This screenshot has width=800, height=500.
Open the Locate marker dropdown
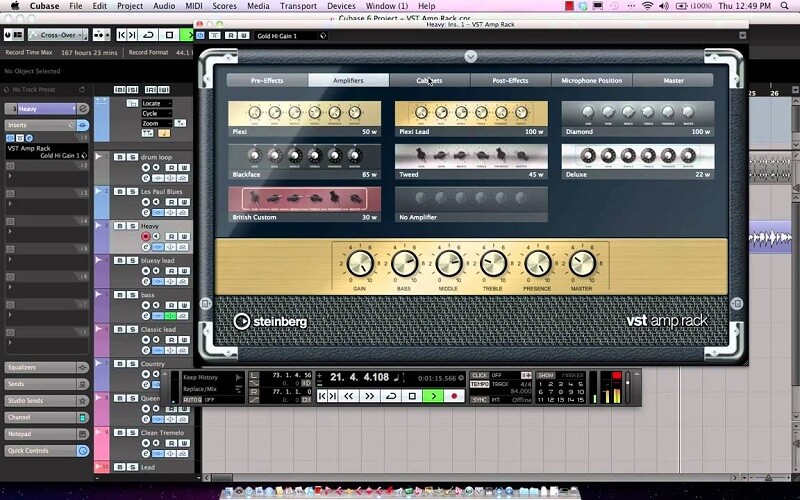[156, 103]
